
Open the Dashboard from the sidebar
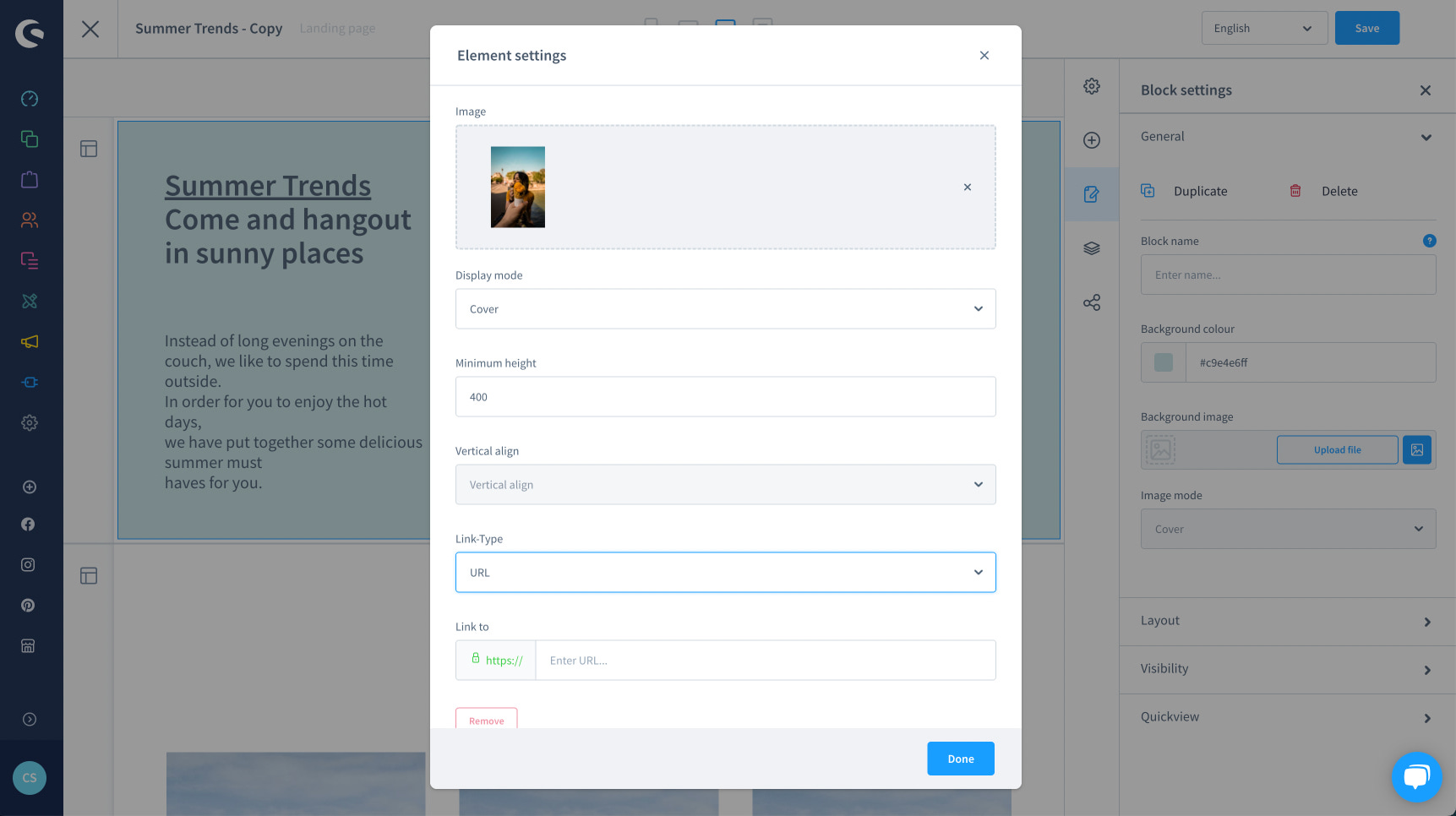click(30, 99)
